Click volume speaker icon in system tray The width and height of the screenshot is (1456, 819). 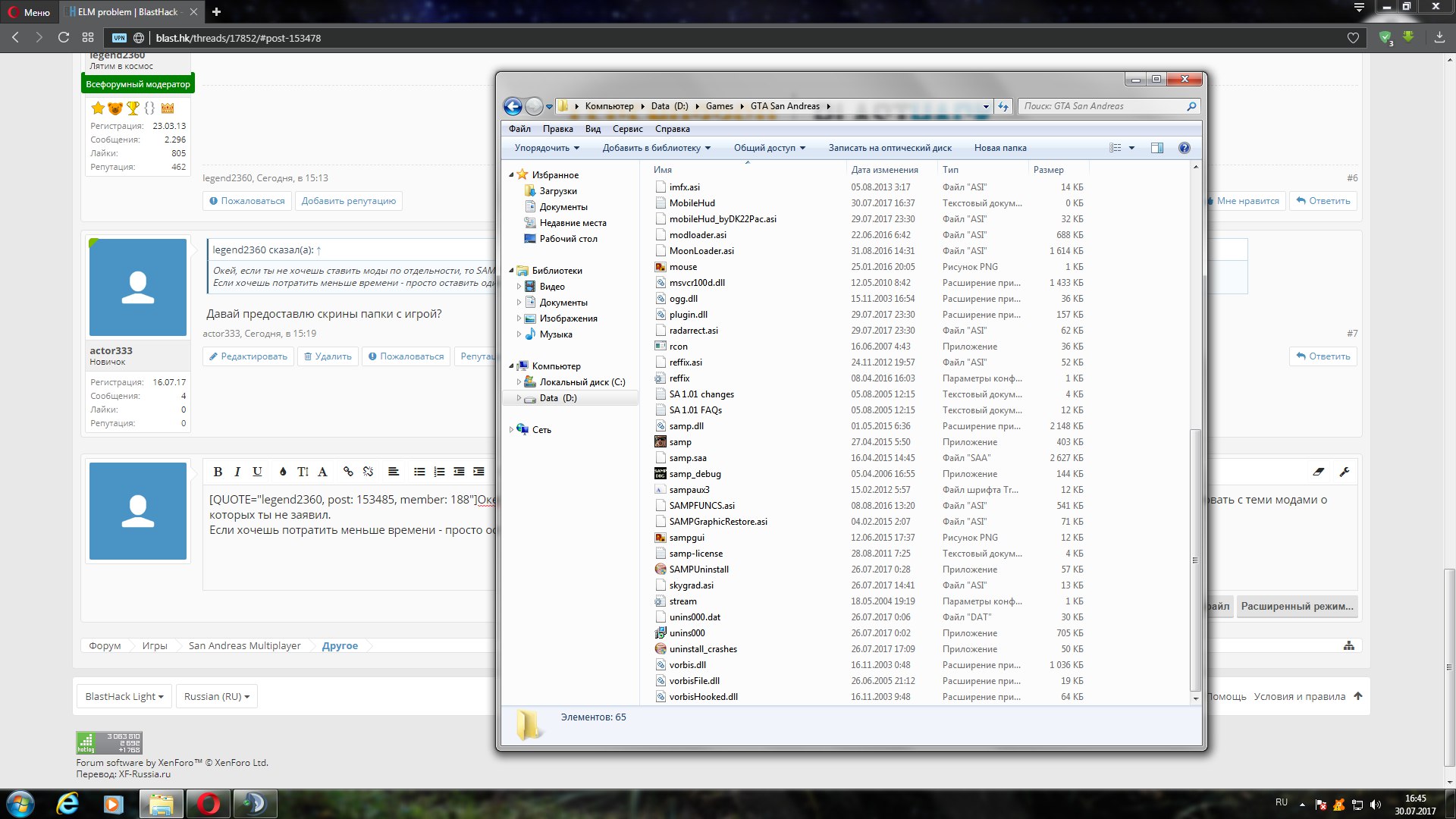1376,805
